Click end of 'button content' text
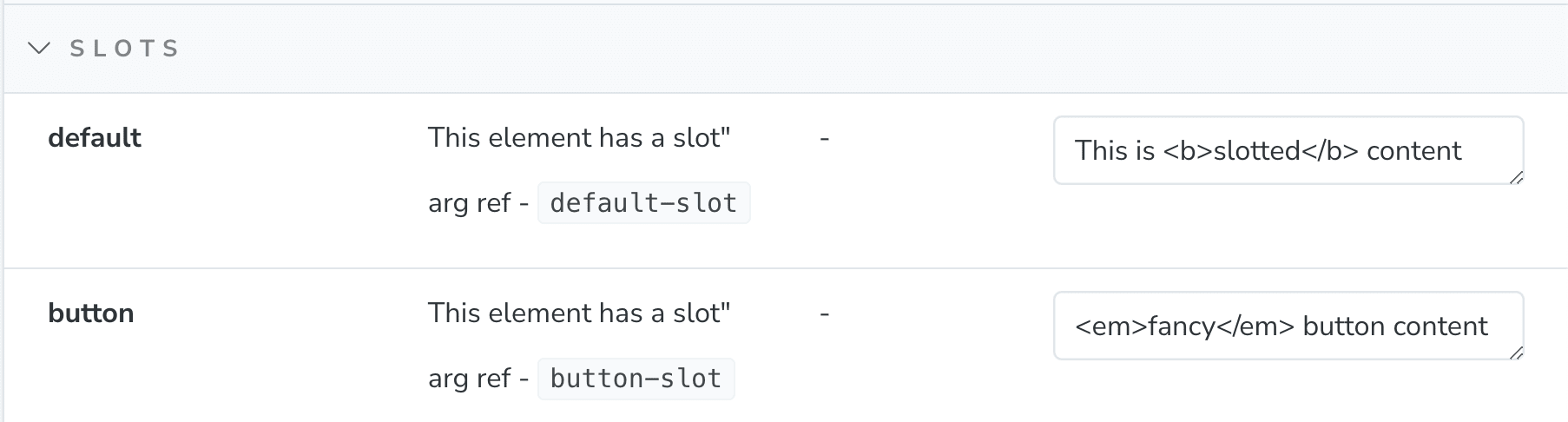The image size is (1568, 422). (x=1488, y=326)
